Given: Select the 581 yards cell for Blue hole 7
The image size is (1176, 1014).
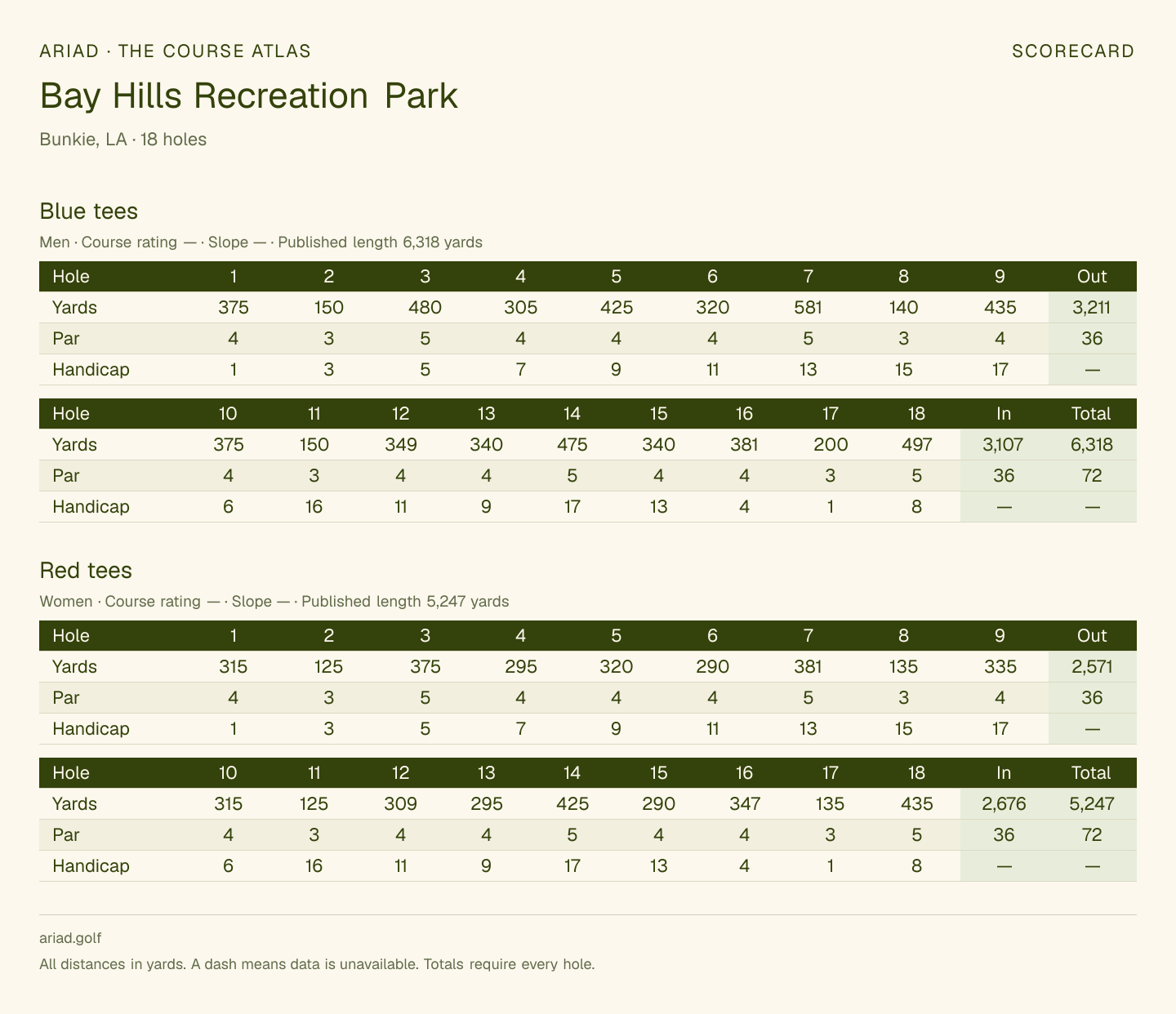Looking at the screenshot, I should [x=808, y=308].
